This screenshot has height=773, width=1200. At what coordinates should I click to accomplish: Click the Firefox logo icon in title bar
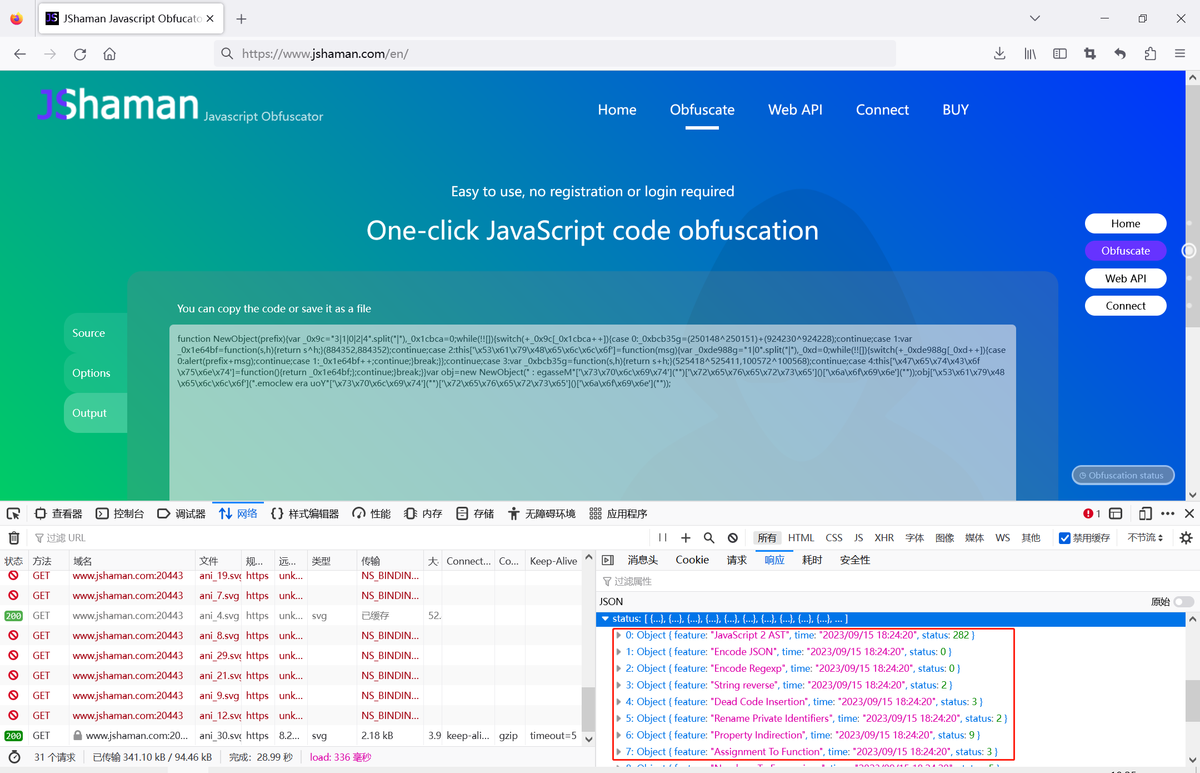tap(16, 18)
